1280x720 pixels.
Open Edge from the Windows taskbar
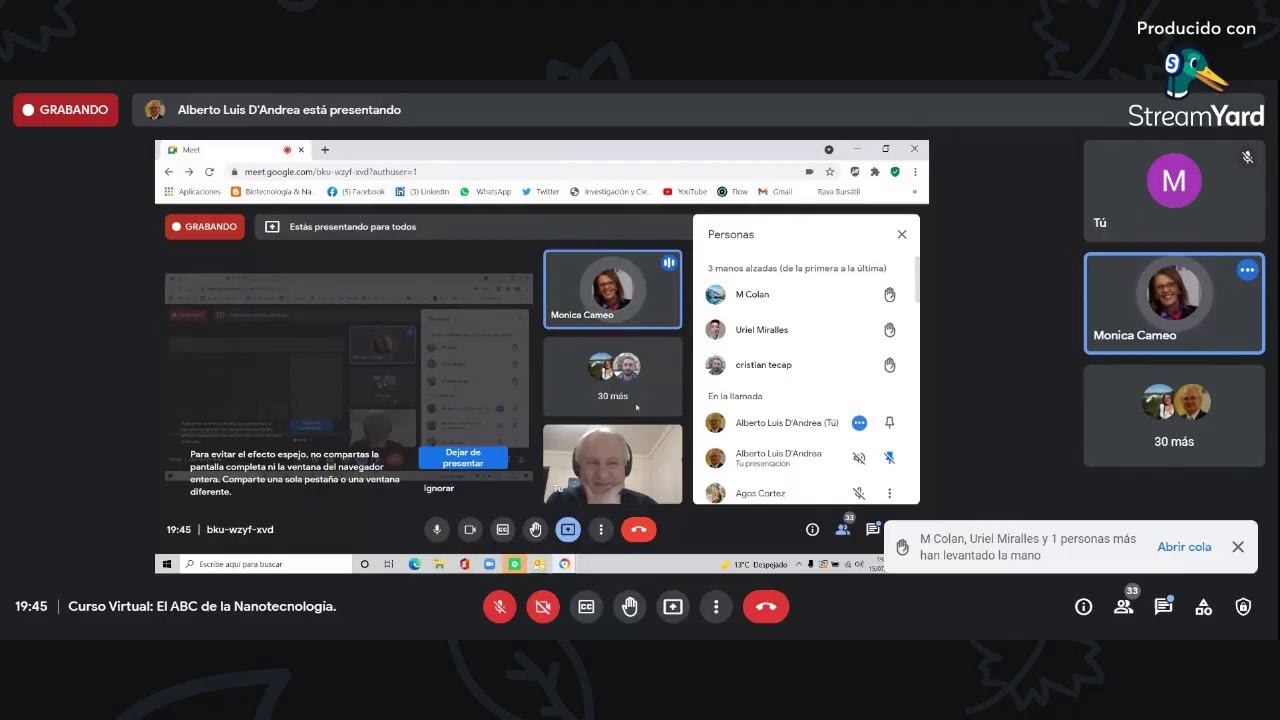[x=414, y=564]
